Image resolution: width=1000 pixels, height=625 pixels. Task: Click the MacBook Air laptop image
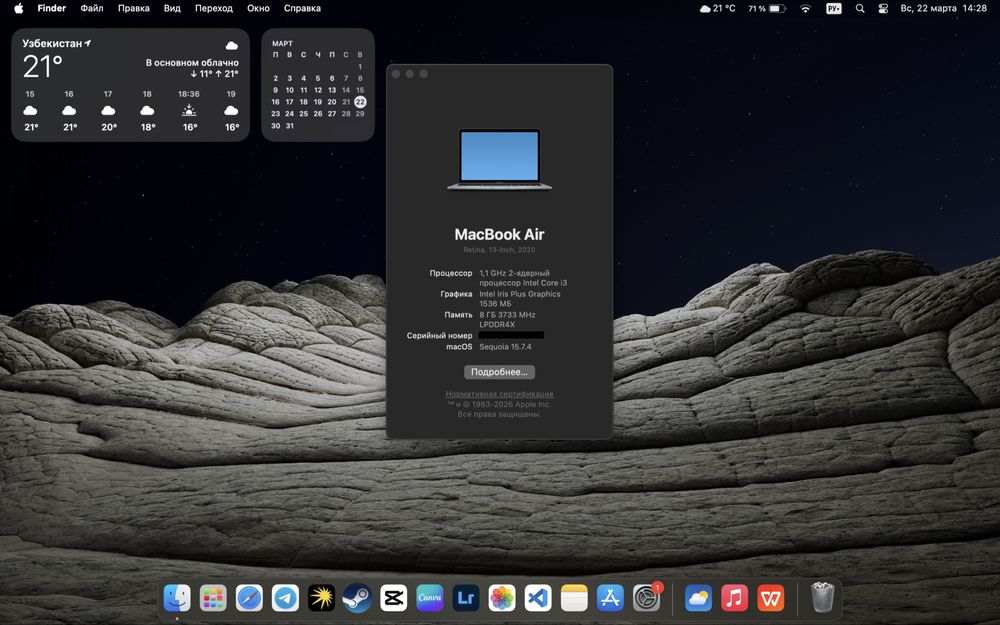tap(499, 159)
